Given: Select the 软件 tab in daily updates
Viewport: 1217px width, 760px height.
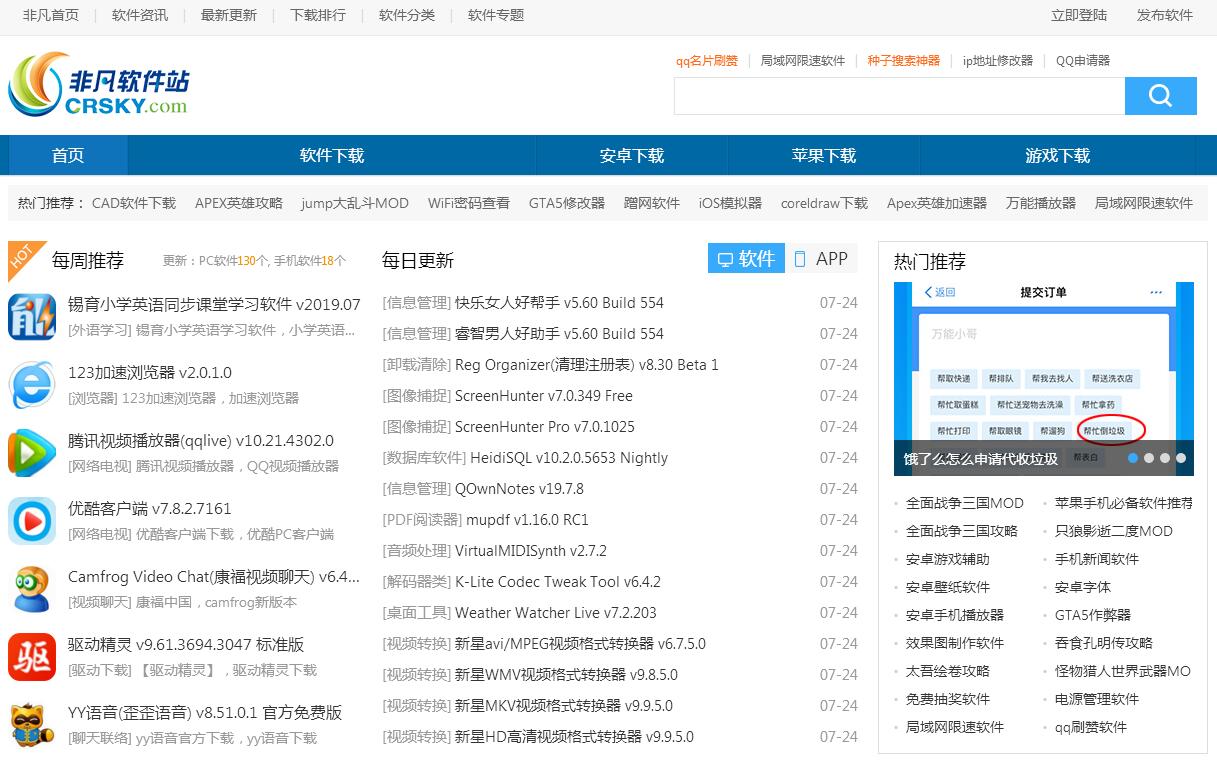Looking at the screenshot, I should click(x=746, y=259).
